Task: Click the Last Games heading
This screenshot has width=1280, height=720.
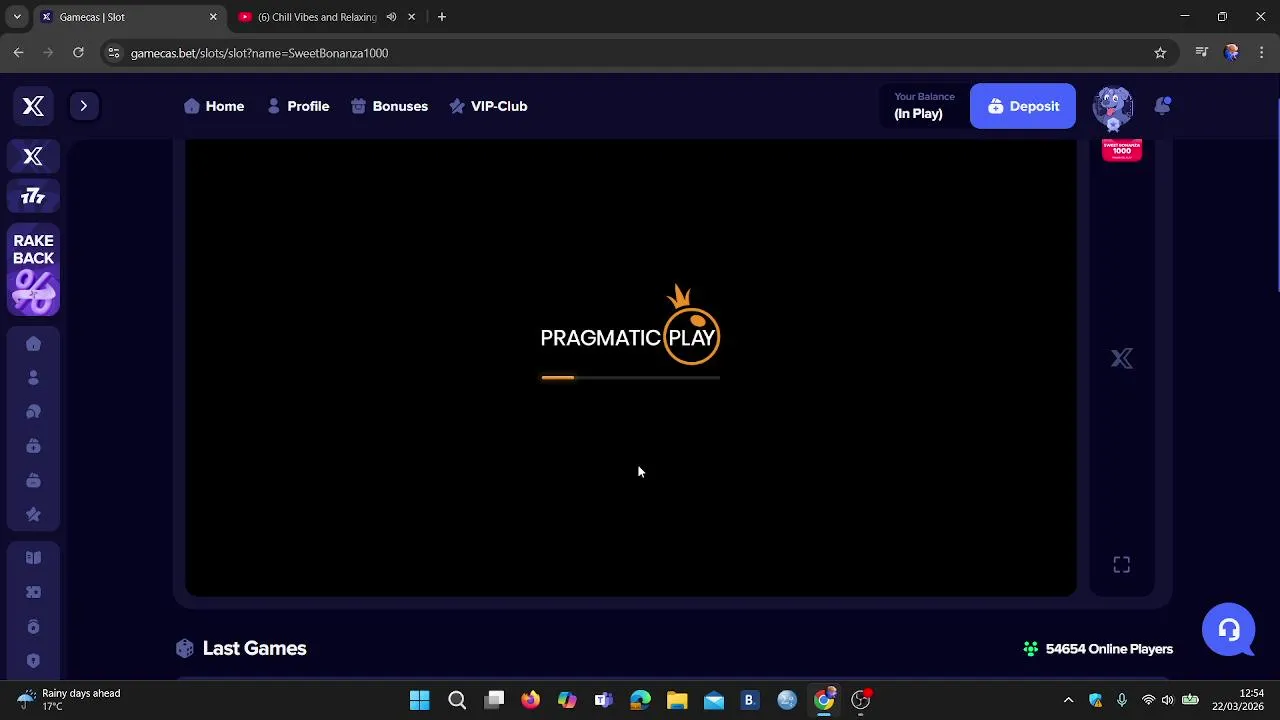Action: click(x=254, y=649)
